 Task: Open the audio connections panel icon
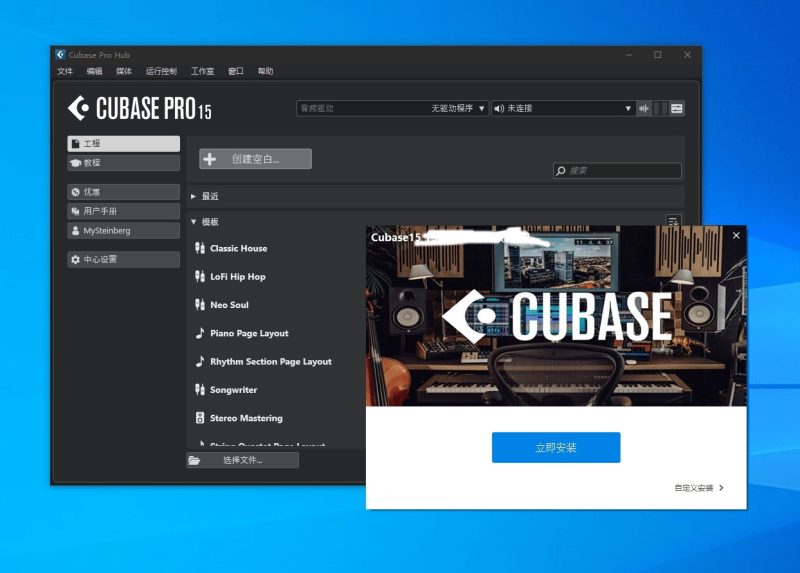pyautogui.click(x=677, y=108)
